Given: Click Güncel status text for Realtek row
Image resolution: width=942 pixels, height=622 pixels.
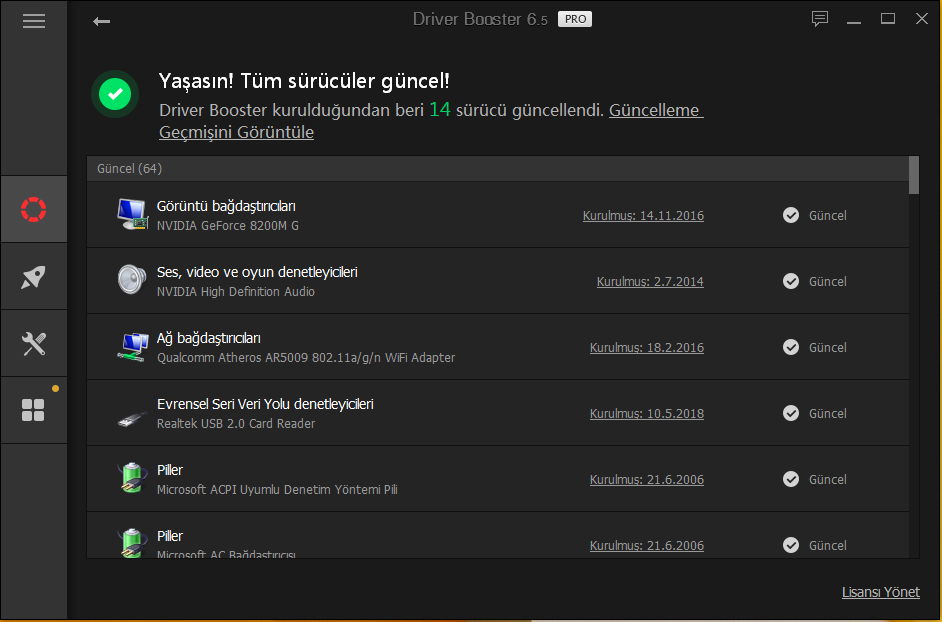Looking at the screenshot, I should pyautogui.click(x=827, y=413).
